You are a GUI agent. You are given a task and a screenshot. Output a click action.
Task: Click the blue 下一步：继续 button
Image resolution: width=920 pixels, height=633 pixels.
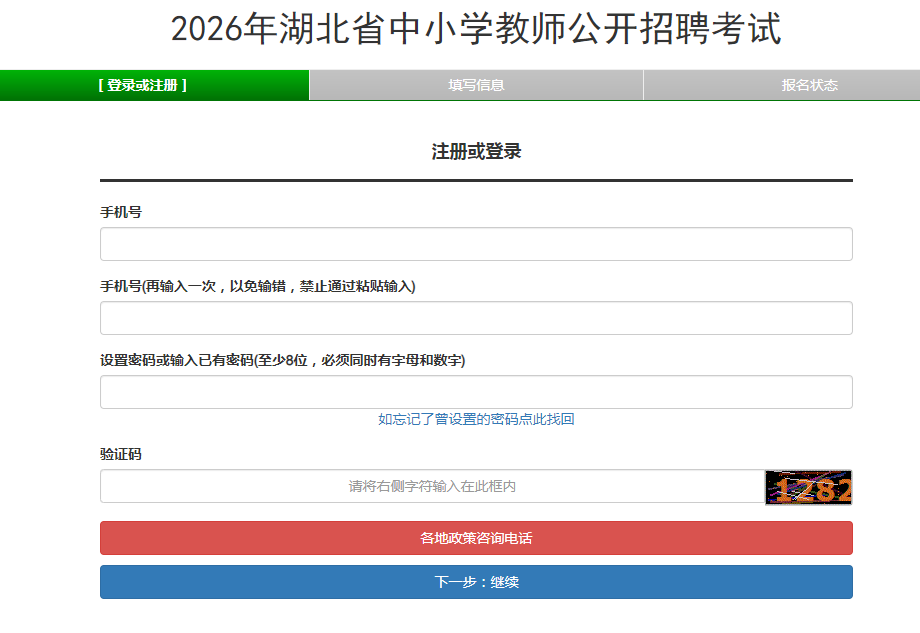[x=476, y=582]
